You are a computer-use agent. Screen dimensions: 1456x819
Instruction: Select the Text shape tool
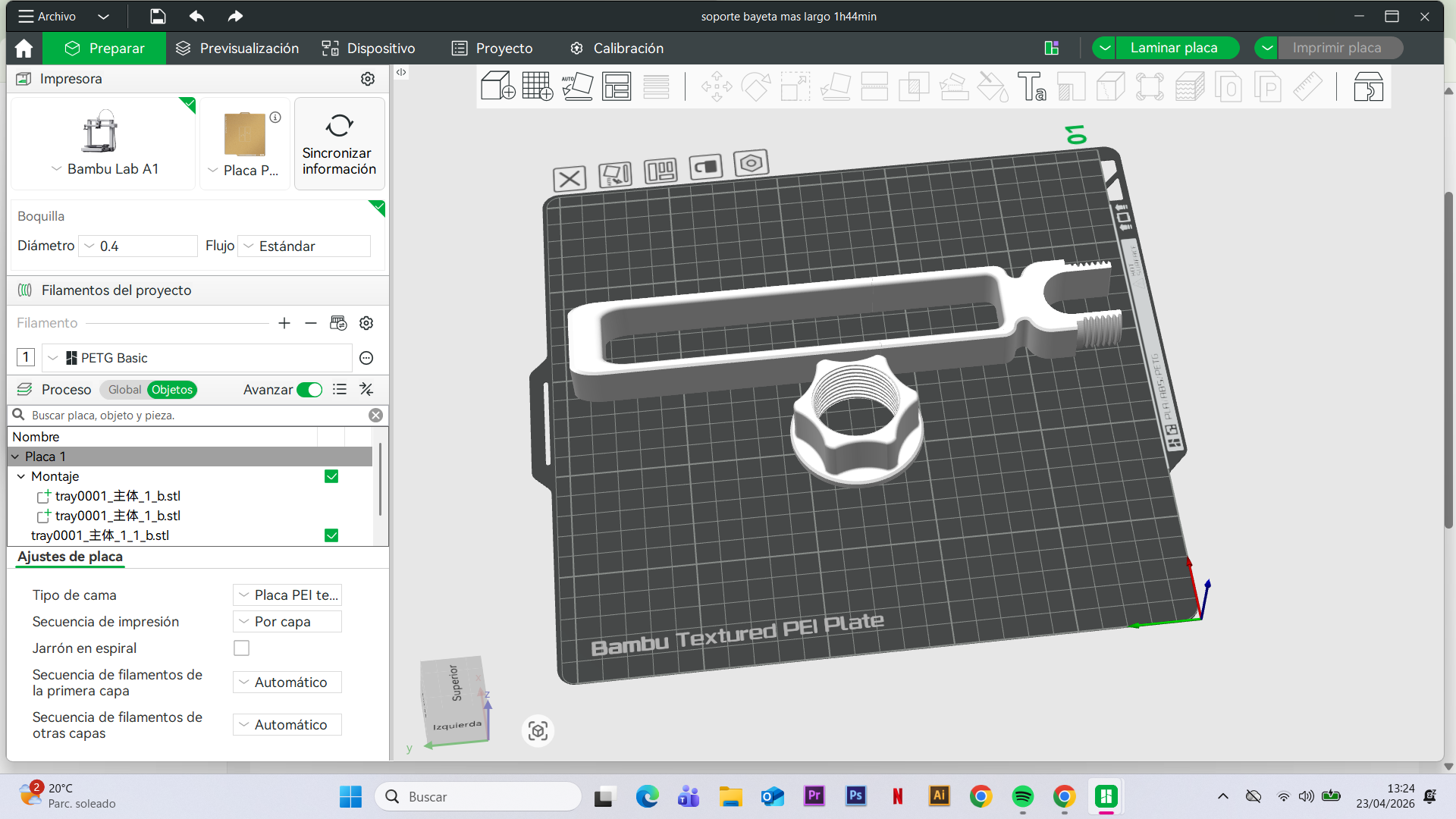pos(1032,86)
